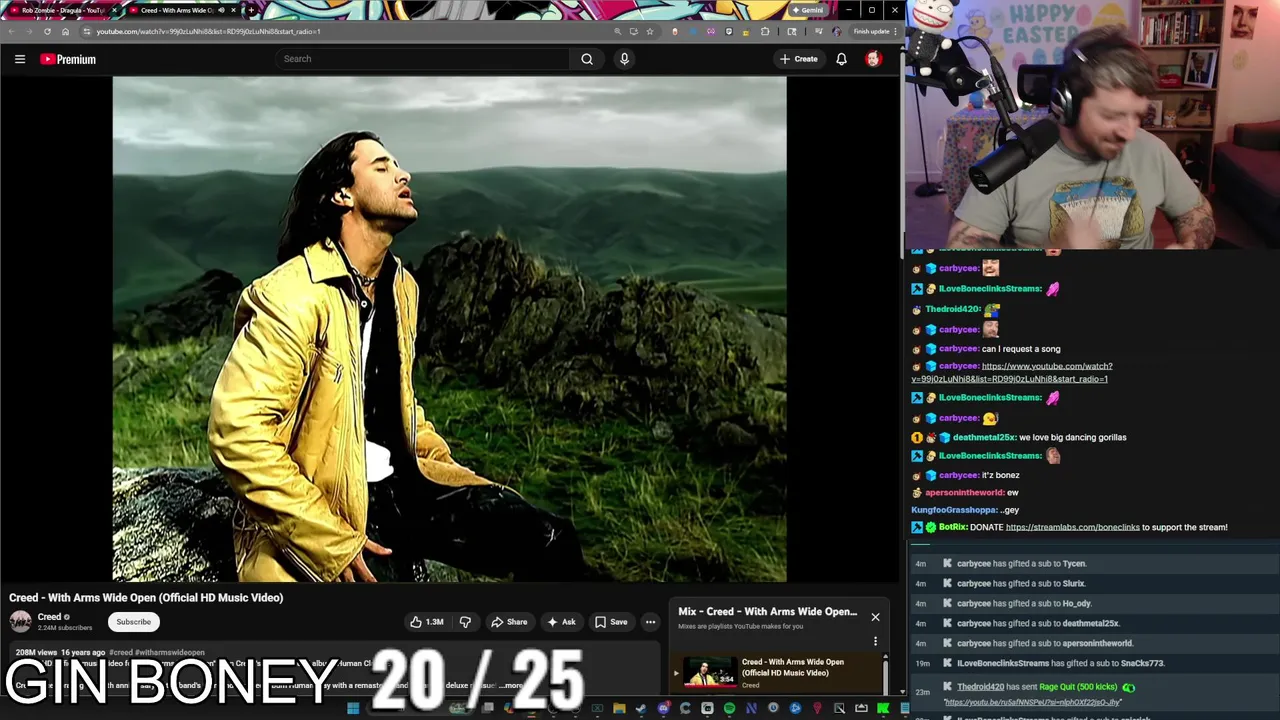
Task: Open Discord from the taskbar
Action: [663, 709]
